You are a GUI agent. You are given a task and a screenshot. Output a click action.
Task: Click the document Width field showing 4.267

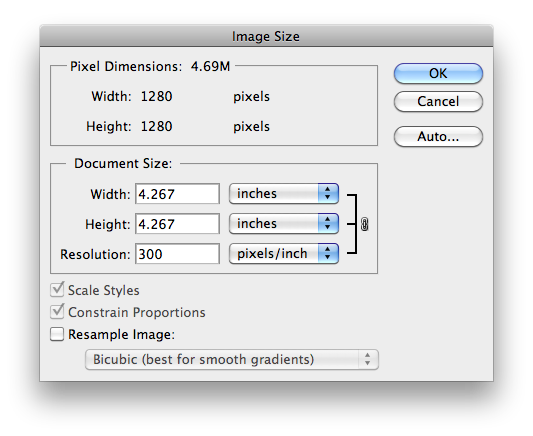pyautogui.click(x=177, y=194)
